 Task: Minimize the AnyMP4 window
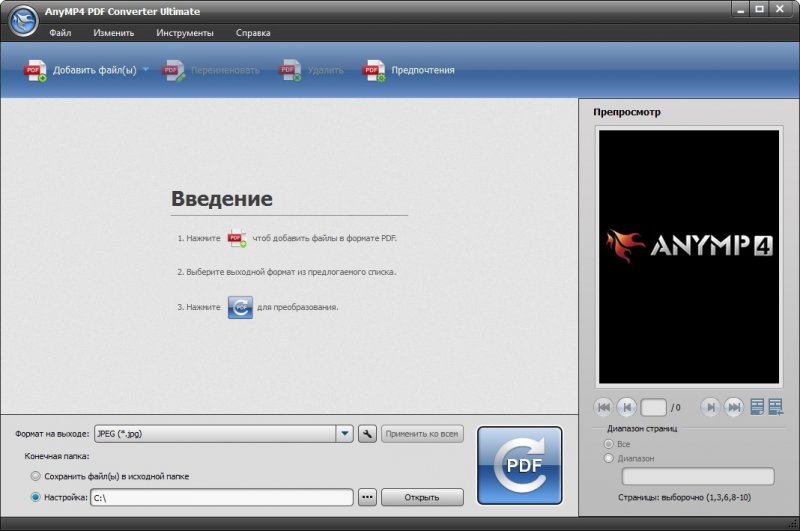pyautogui.click(x=741, y=9)
